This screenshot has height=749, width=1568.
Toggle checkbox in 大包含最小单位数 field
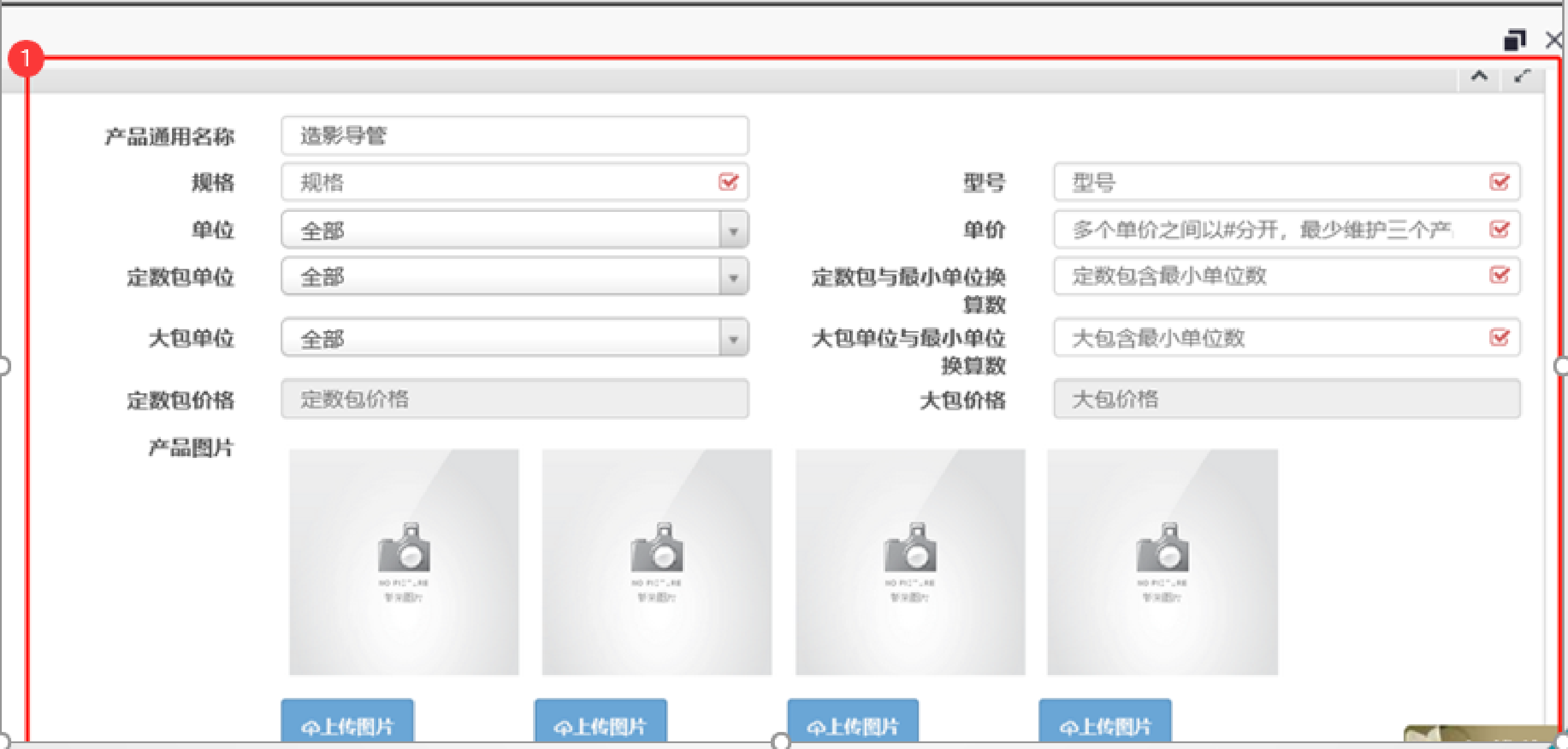[x=1499, y=337]
